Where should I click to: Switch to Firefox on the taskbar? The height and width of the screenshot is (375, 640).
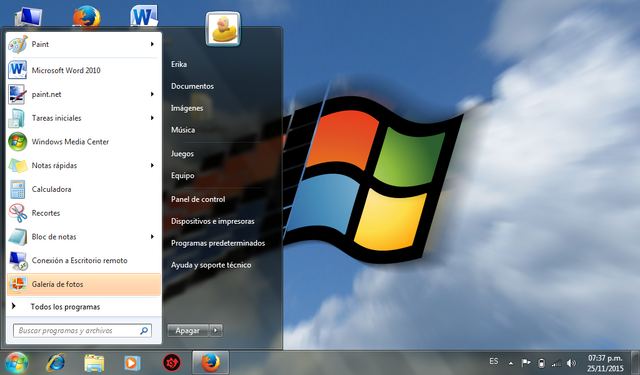[210, 362]
